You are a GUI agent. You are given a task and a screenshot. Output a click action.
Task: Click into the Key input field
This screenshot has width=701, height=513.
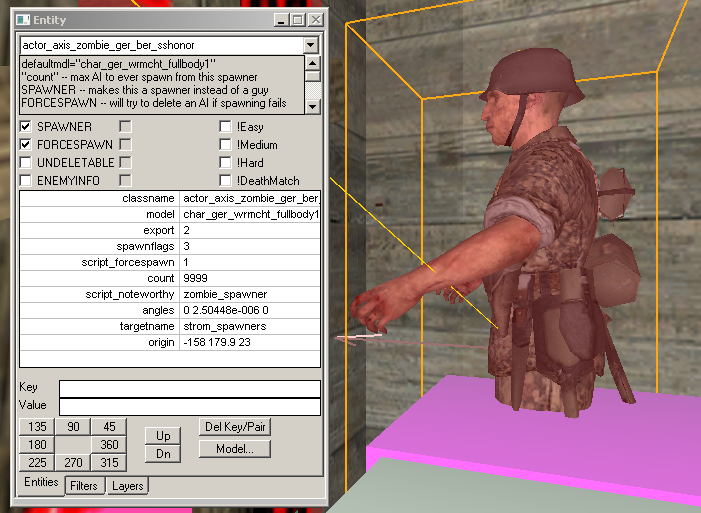click(190, 389)
